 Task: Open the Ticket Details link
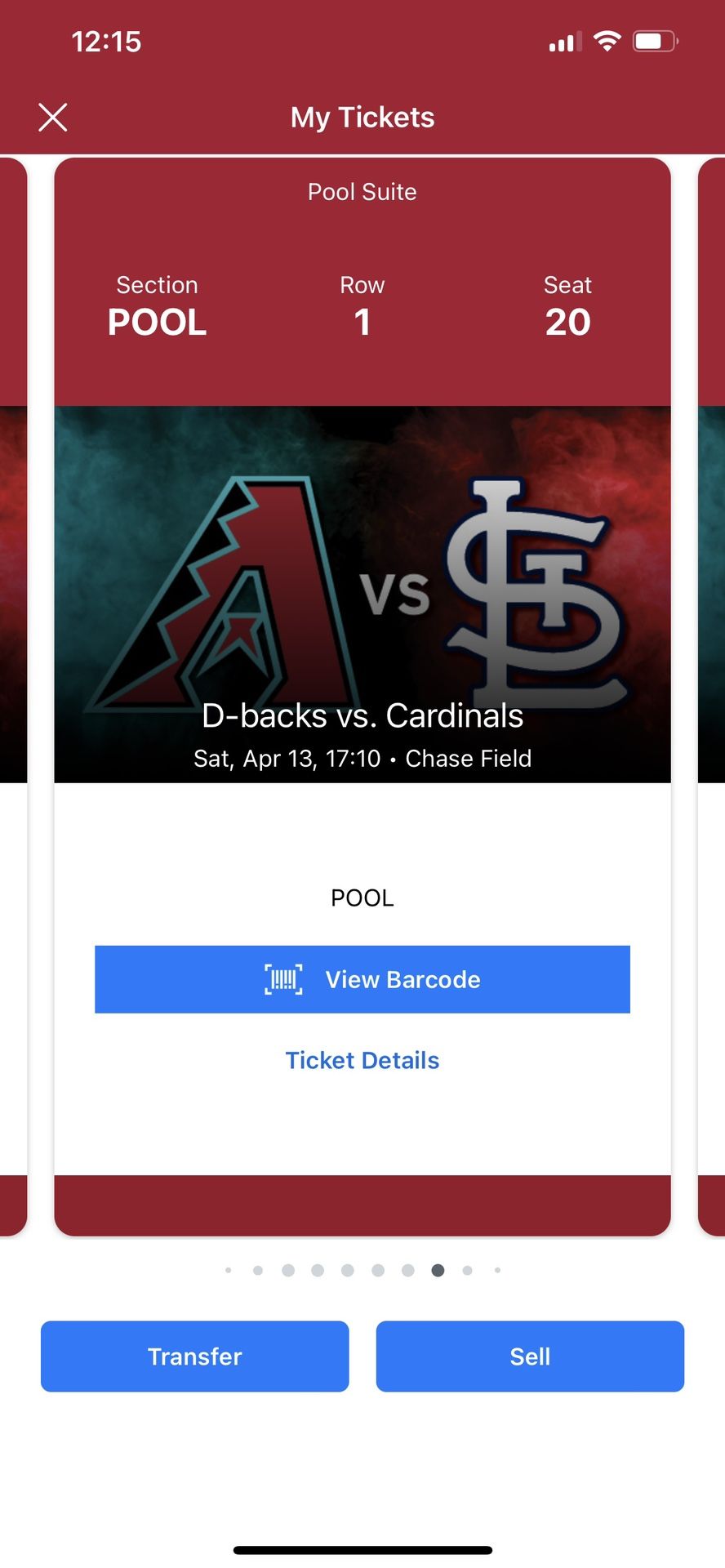click(362, 1060)
